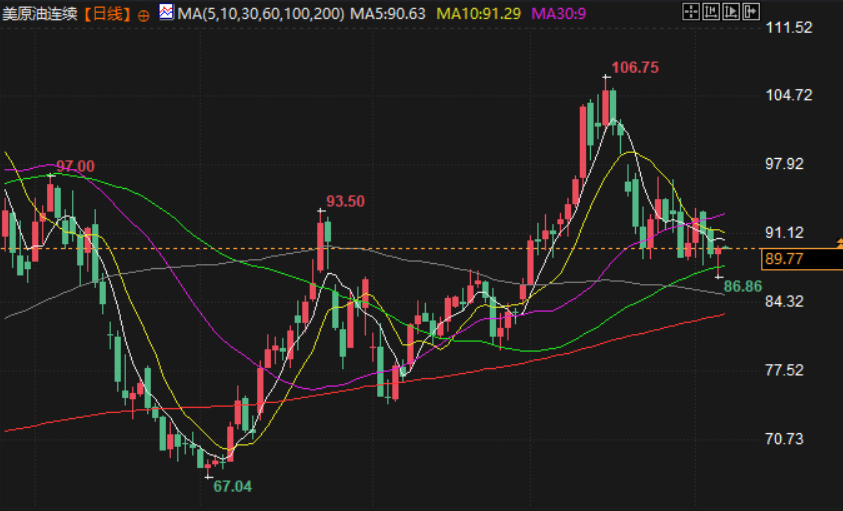Click the indicator chart icon before MA
The width and height of the screenshot is (843, 511).
tap(166, 12)
